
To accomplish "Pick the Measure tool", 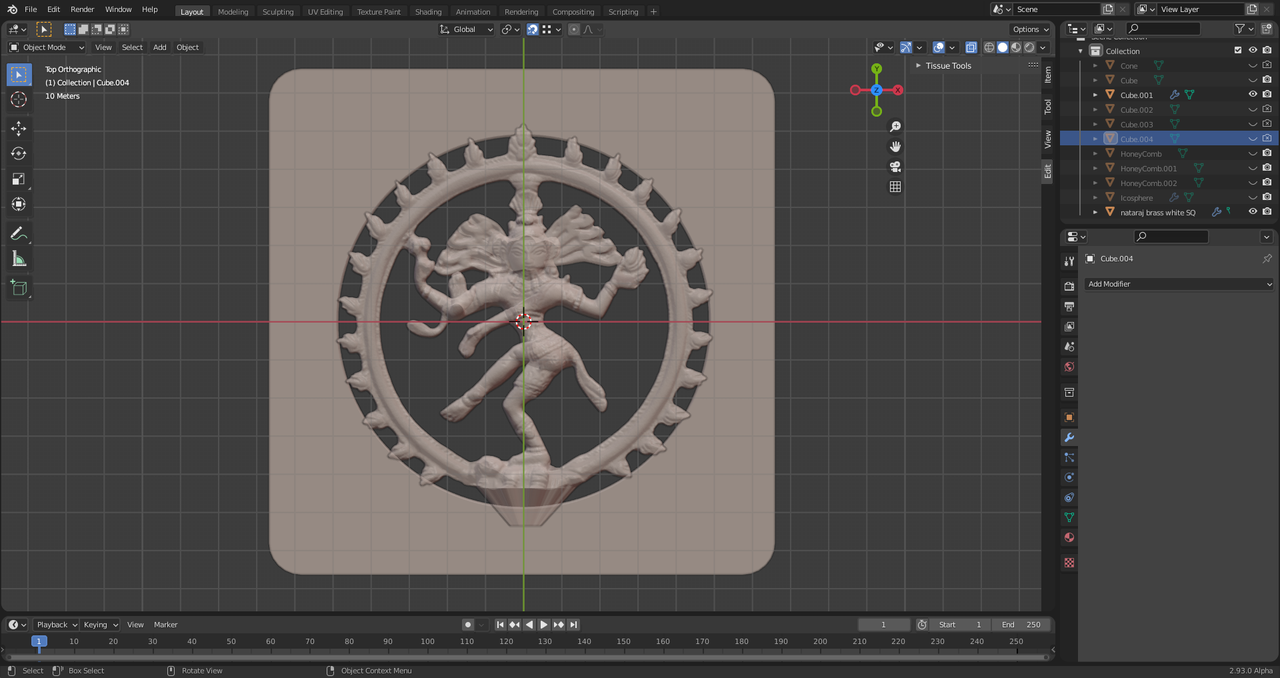I will point(19,259).
